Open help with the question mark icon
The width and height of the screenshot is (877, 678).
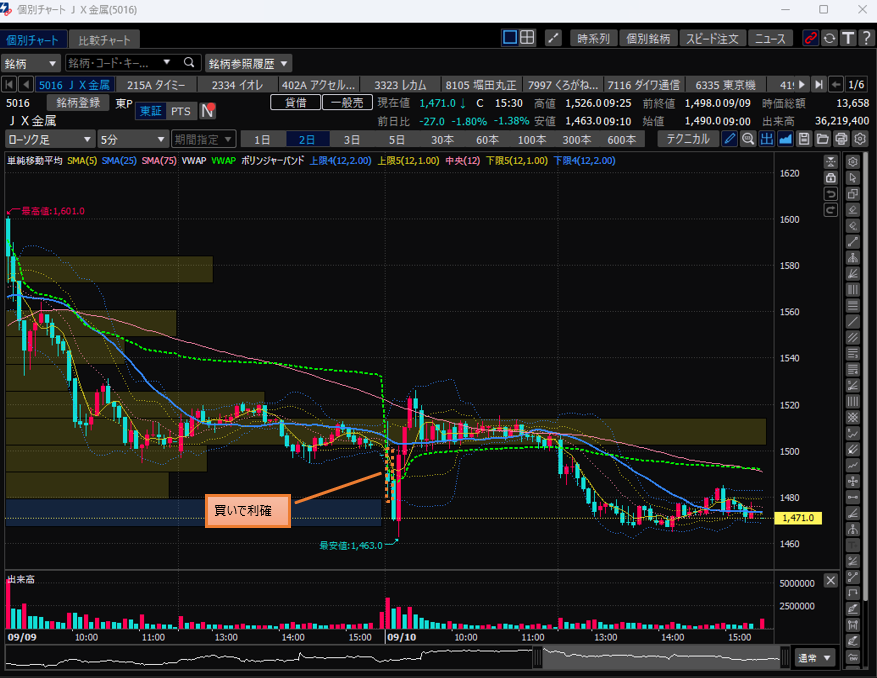coord(864,38)
